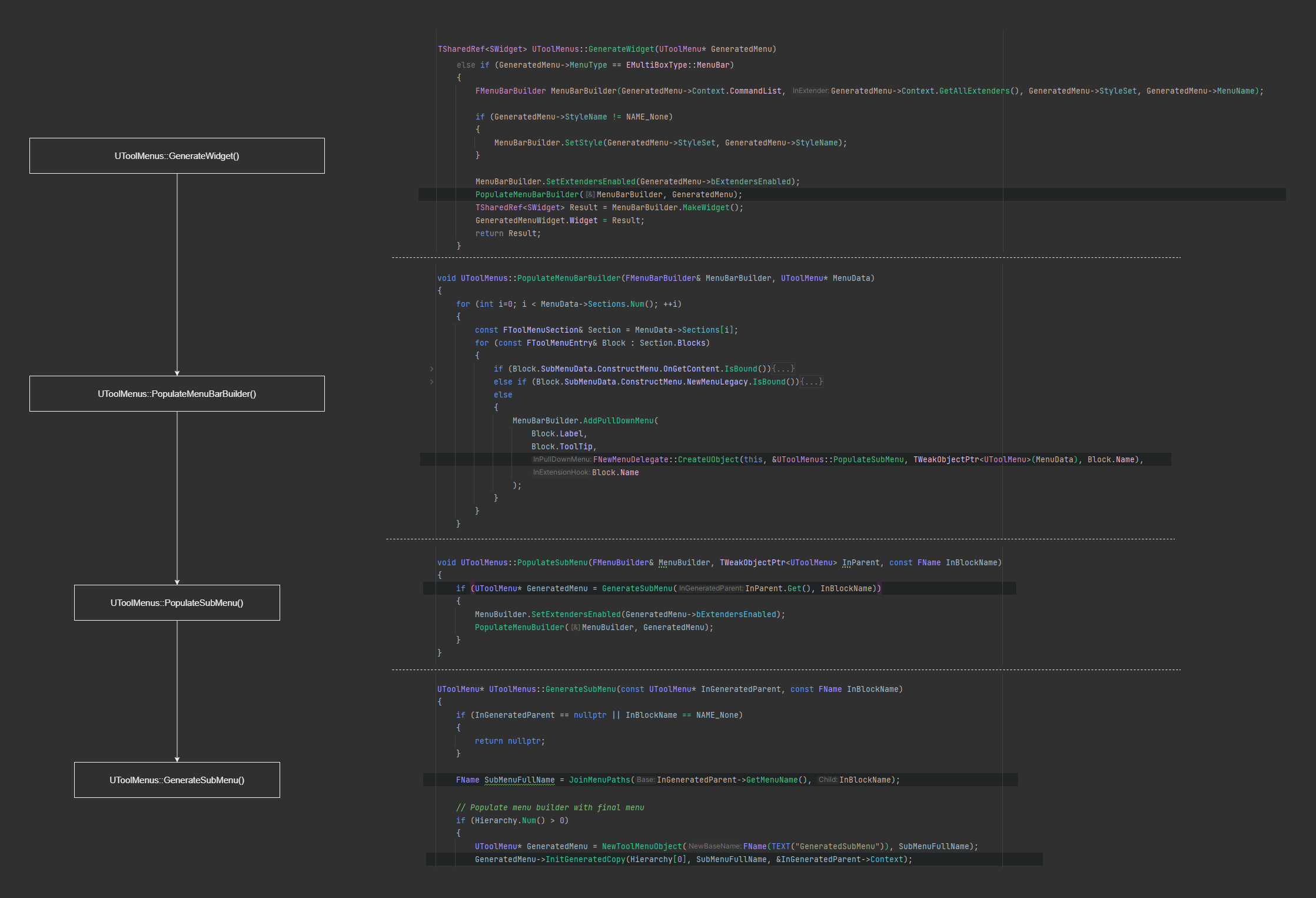Screen dimensions: 1316x898
Task: Click the collapsed {...} after NewMenuLegacy.IsBound()
Action: [x=812, y=382]
